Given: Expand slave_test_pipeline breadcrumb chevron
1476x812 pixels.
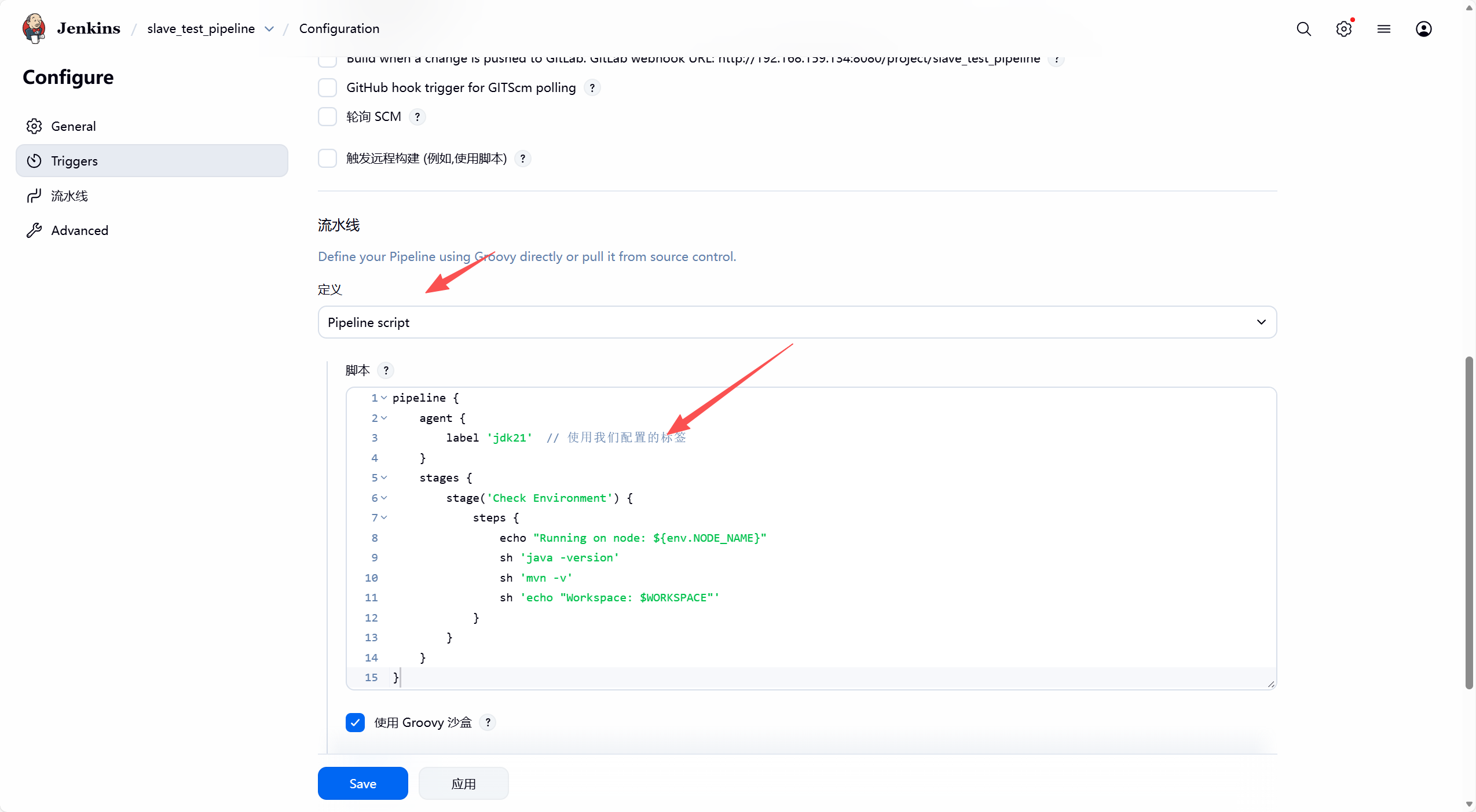Looking at the screenshot, I should click(x=269, y=29).
